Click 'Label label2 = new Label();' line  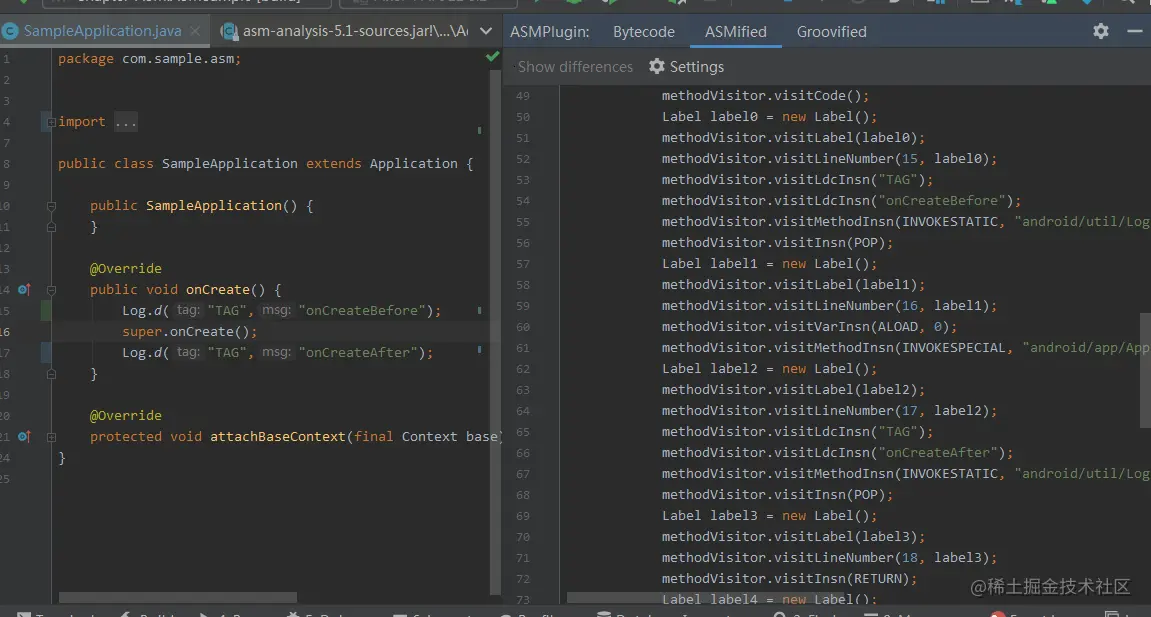pyautogui.click(x=769, y=368)
